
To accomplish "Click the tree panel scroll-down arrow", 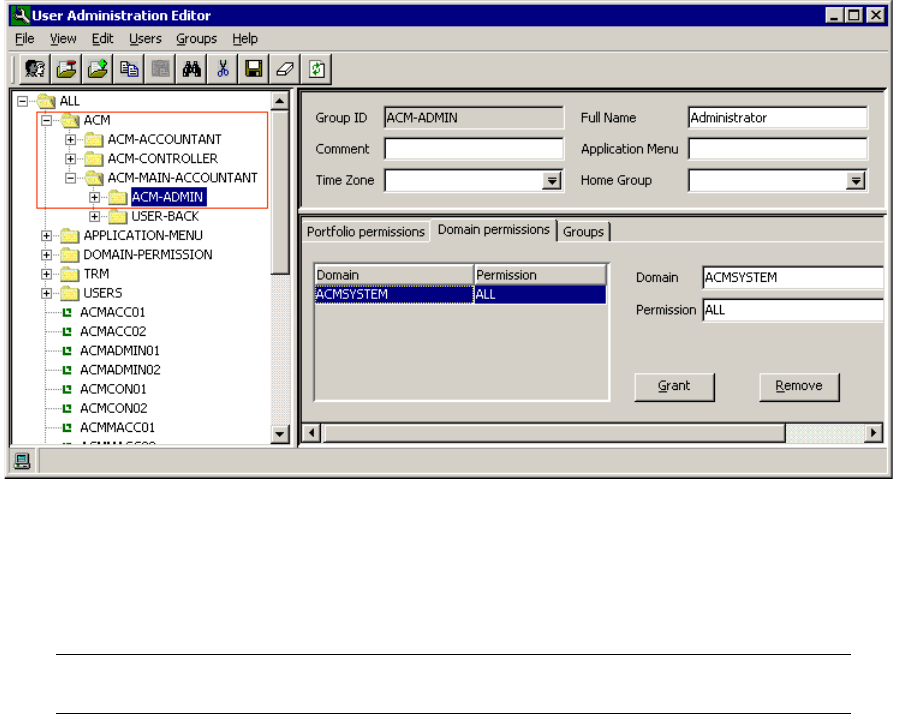I will tap(281, 435).
